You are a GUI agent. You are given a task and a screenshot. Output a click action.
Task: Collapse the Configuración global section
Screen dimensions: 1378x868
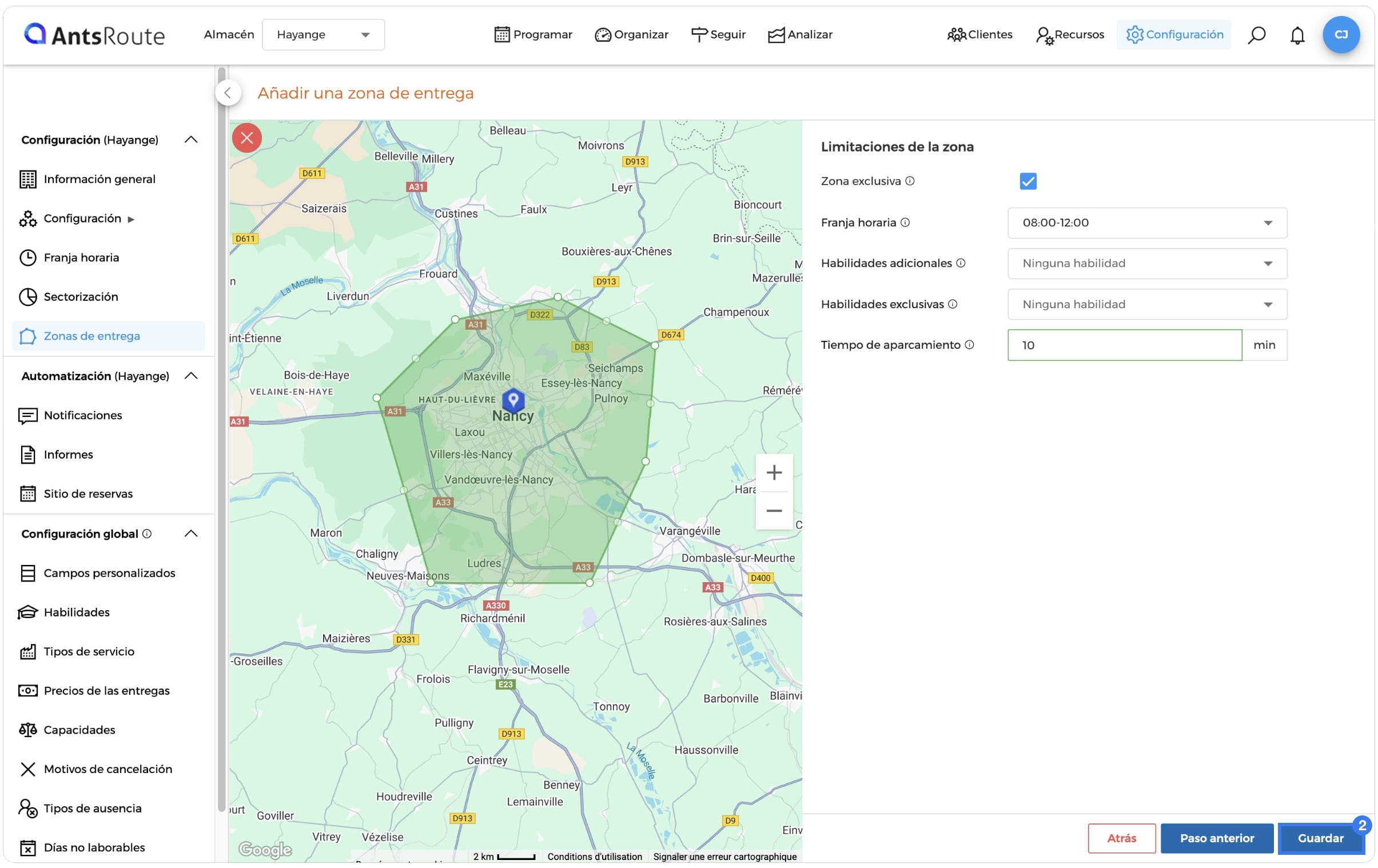(191, 533)
